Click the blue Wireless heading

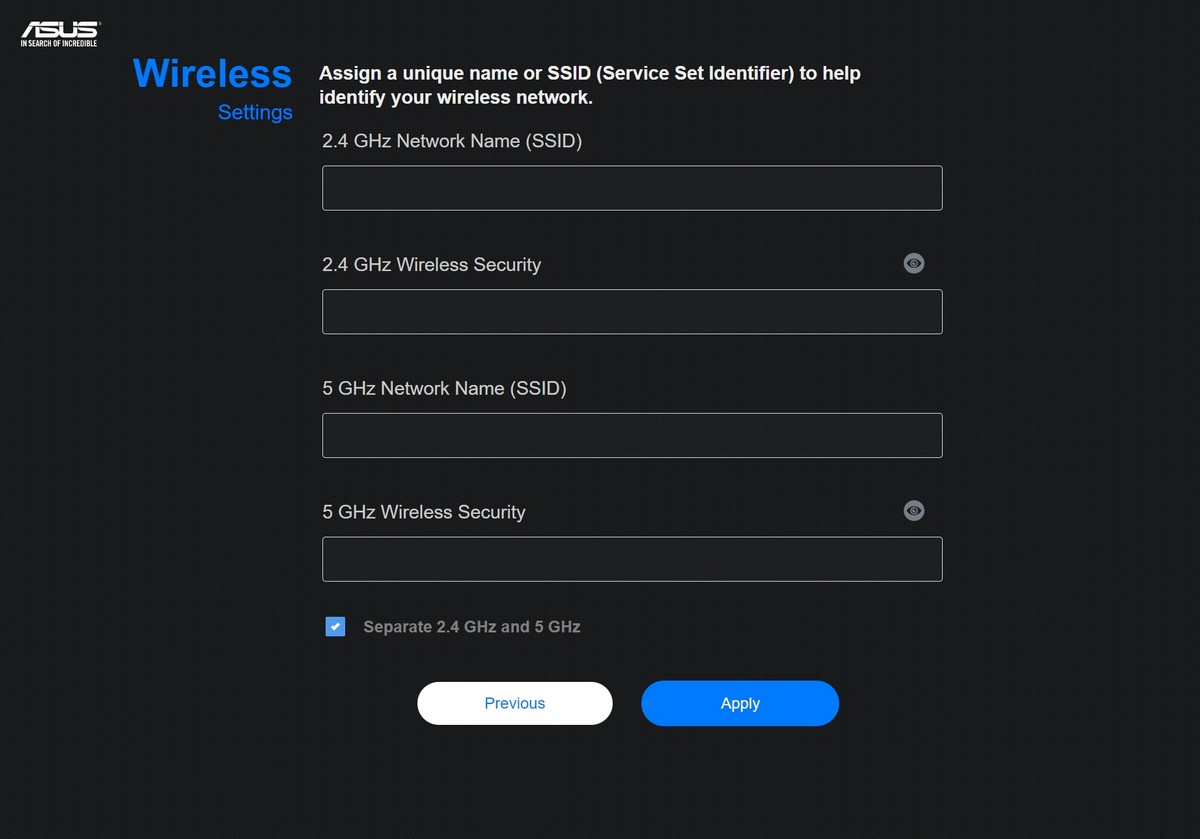(212, 73)
